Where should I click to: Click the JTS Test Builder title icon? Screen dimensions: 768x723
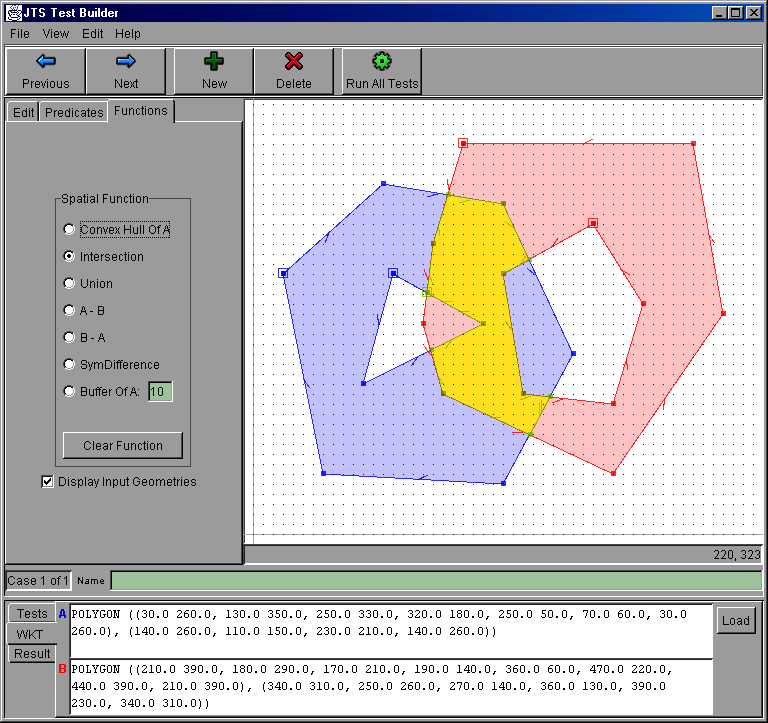coord(14,13)
